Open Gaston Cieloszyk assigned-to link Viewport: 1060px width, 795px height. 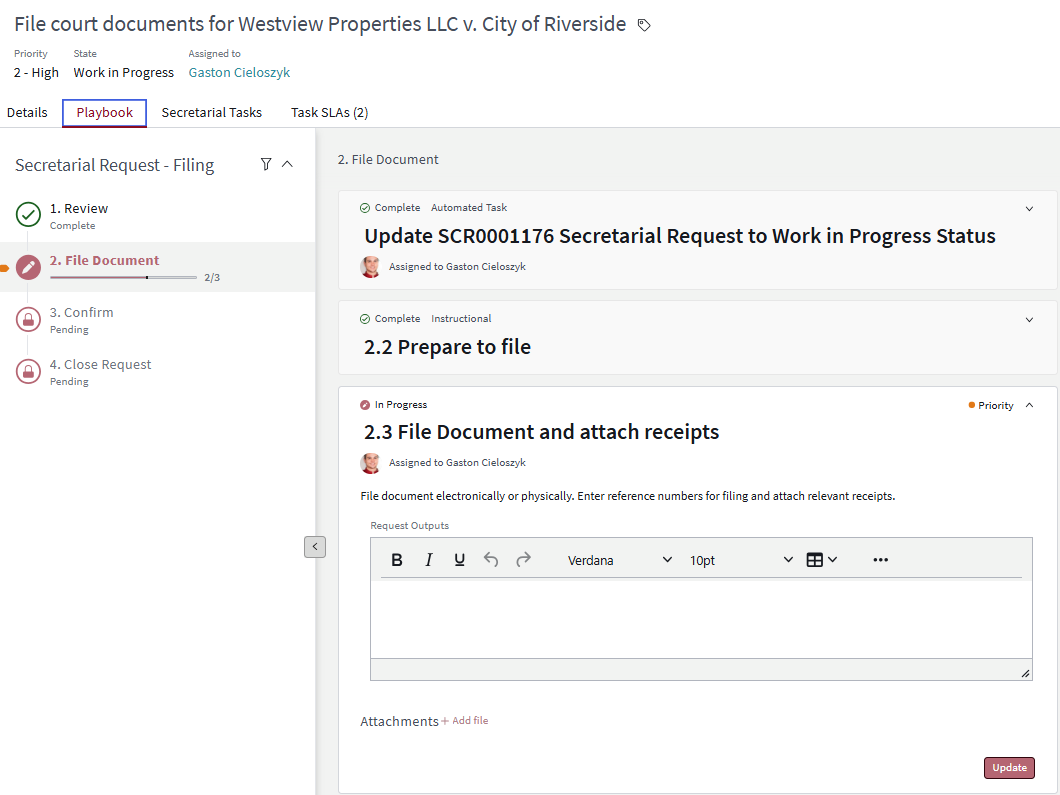coord(239,72)
